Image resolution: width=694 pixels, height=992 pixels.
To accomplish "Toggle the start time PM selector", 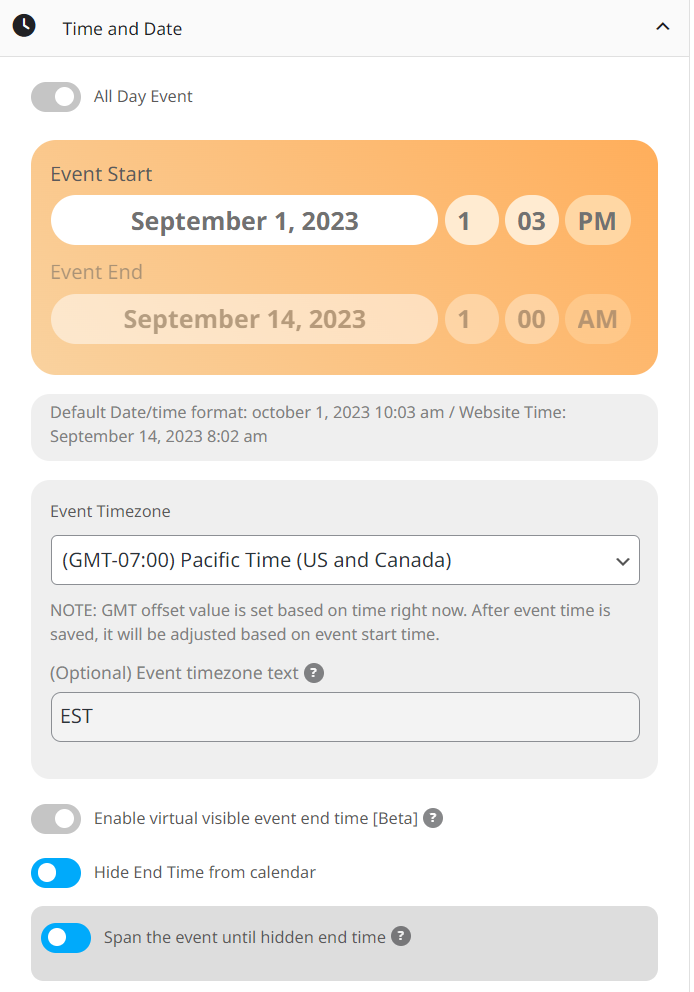I will (x=597, y=220).
